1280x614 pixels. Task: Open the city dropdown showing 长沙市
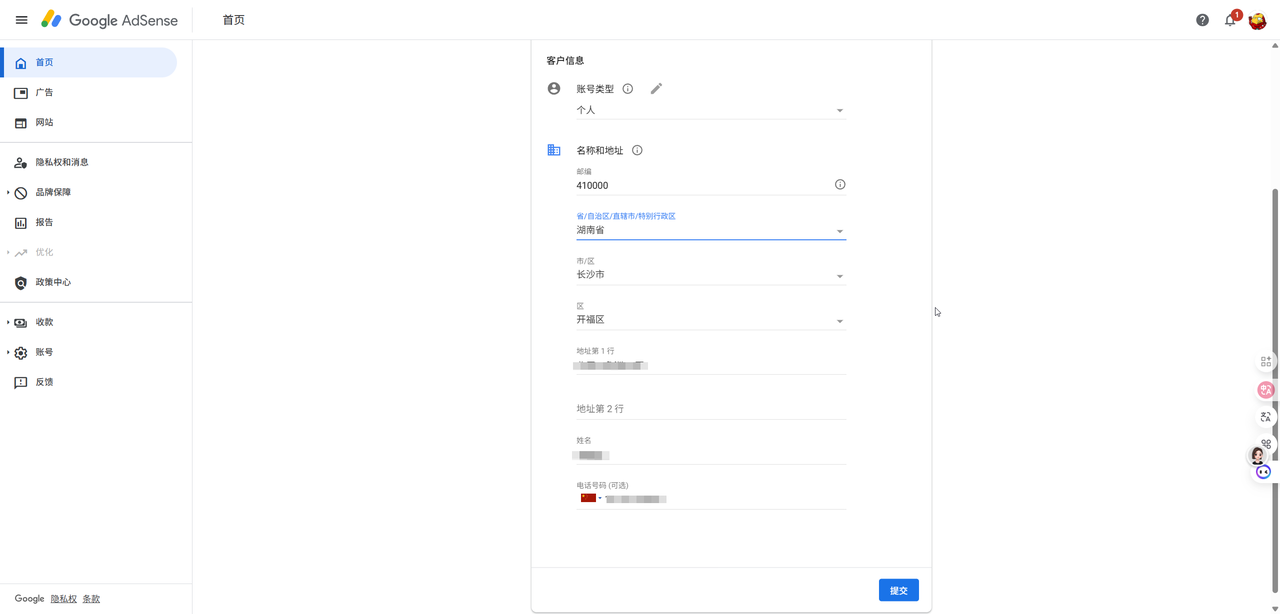tap(710, 275)
